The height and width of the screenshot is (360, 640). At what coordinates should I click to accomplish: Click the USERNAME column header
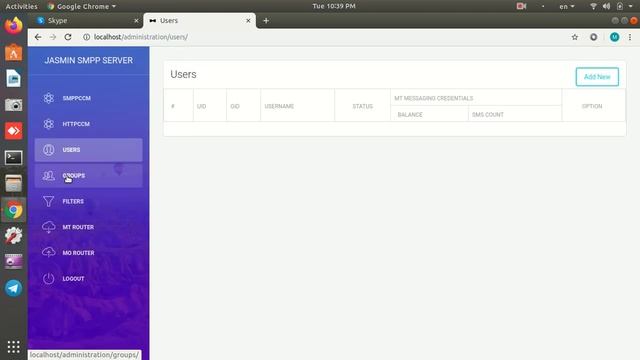[279, 106]
